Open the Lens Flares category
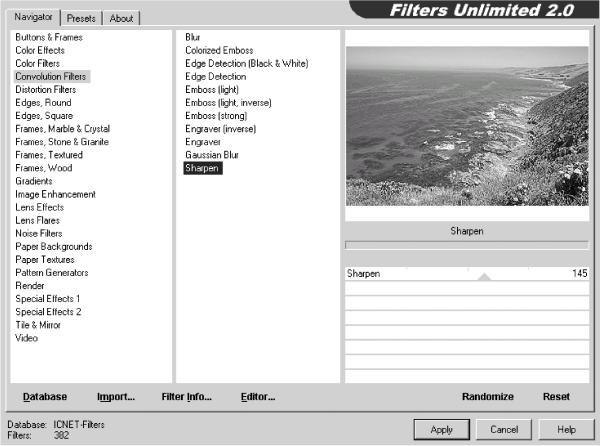 (x=38, y=220)
